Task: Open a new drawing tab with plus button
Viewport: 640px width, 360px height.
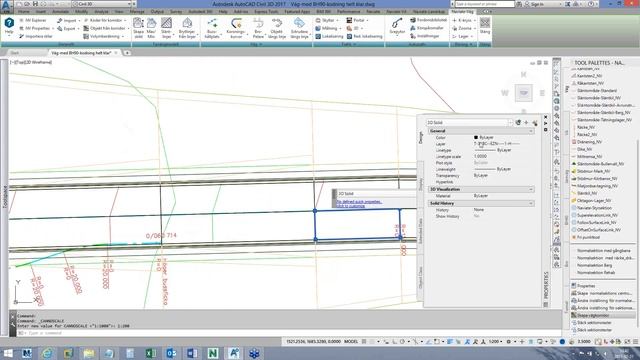Action: point(127,53)
